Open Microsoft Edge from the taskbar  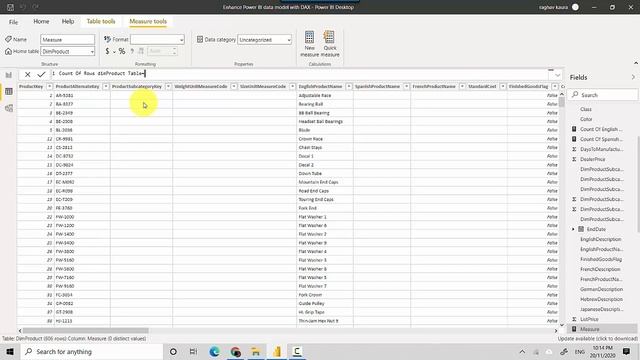click(214, 351)
